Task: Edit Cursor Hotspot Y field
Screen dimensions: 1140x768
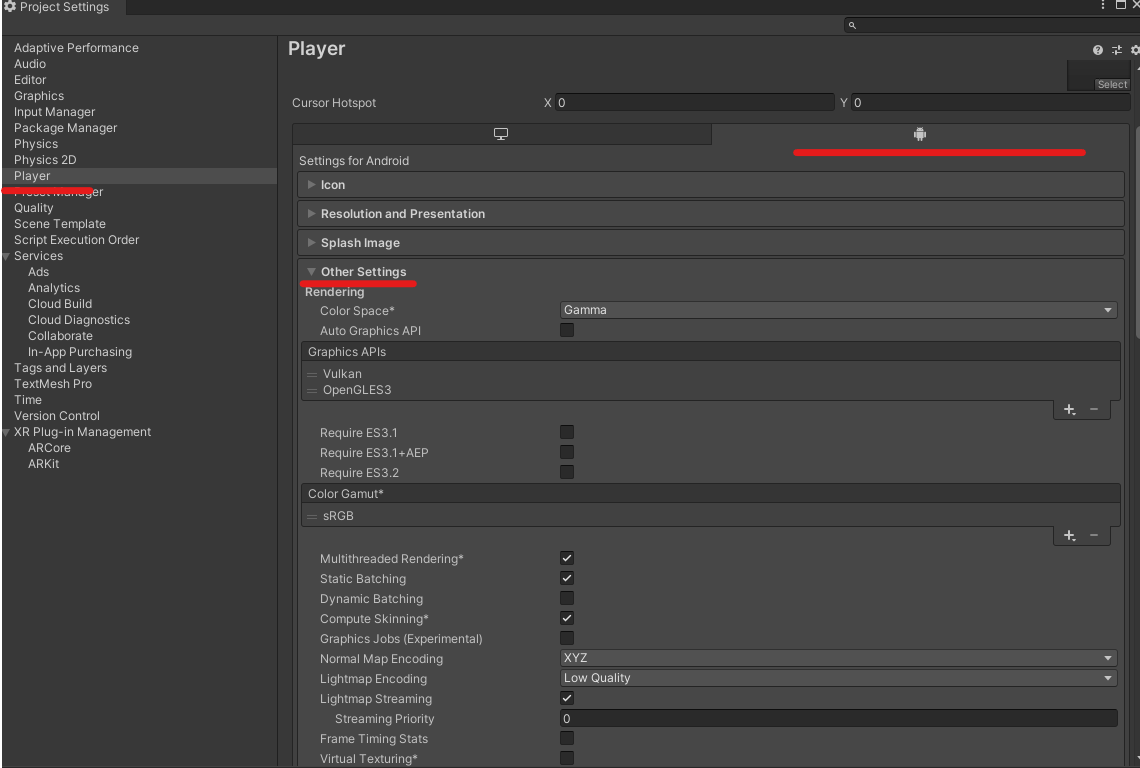Action: click(x=991, y=103)
